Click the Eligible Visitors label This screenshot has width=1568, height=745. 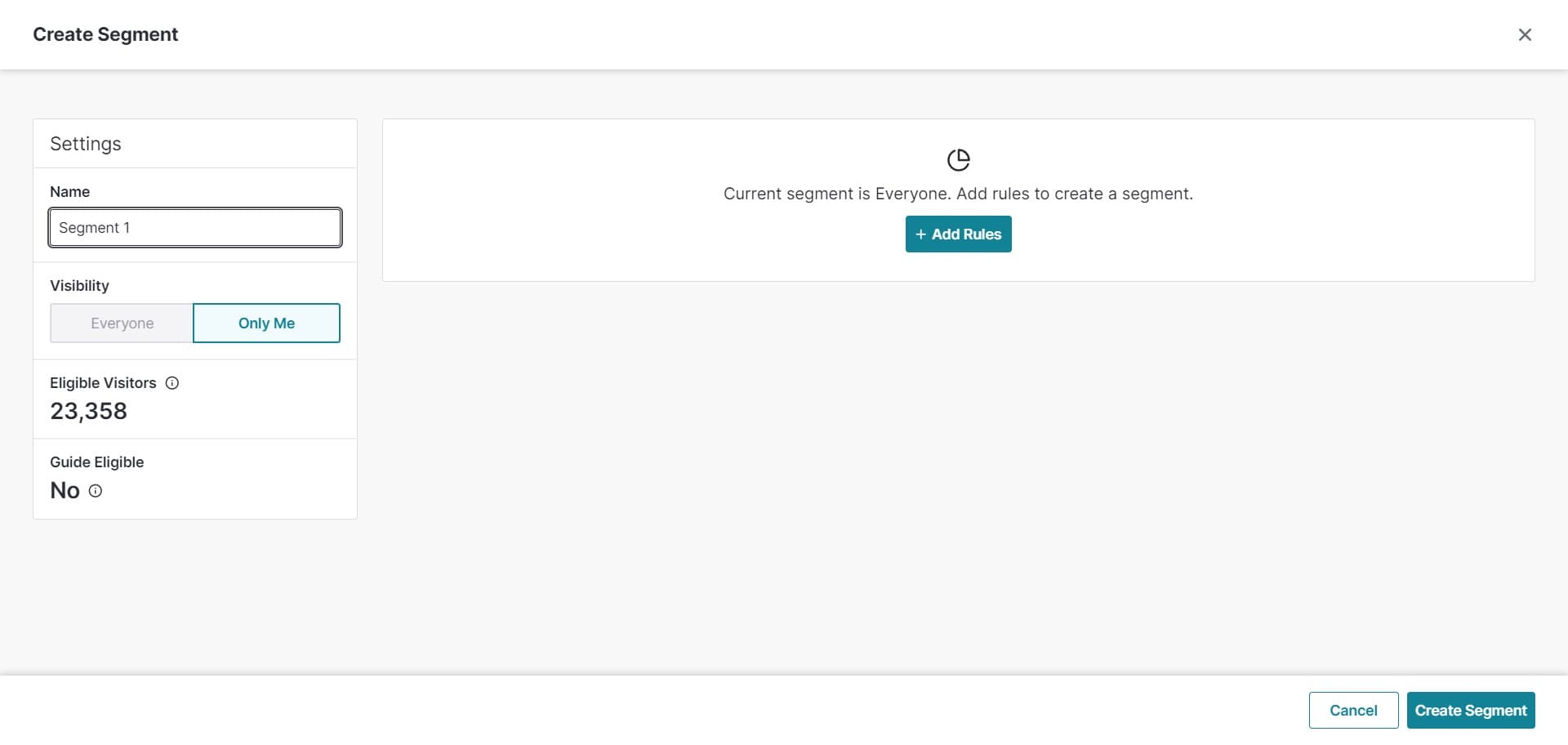(103, 383)
